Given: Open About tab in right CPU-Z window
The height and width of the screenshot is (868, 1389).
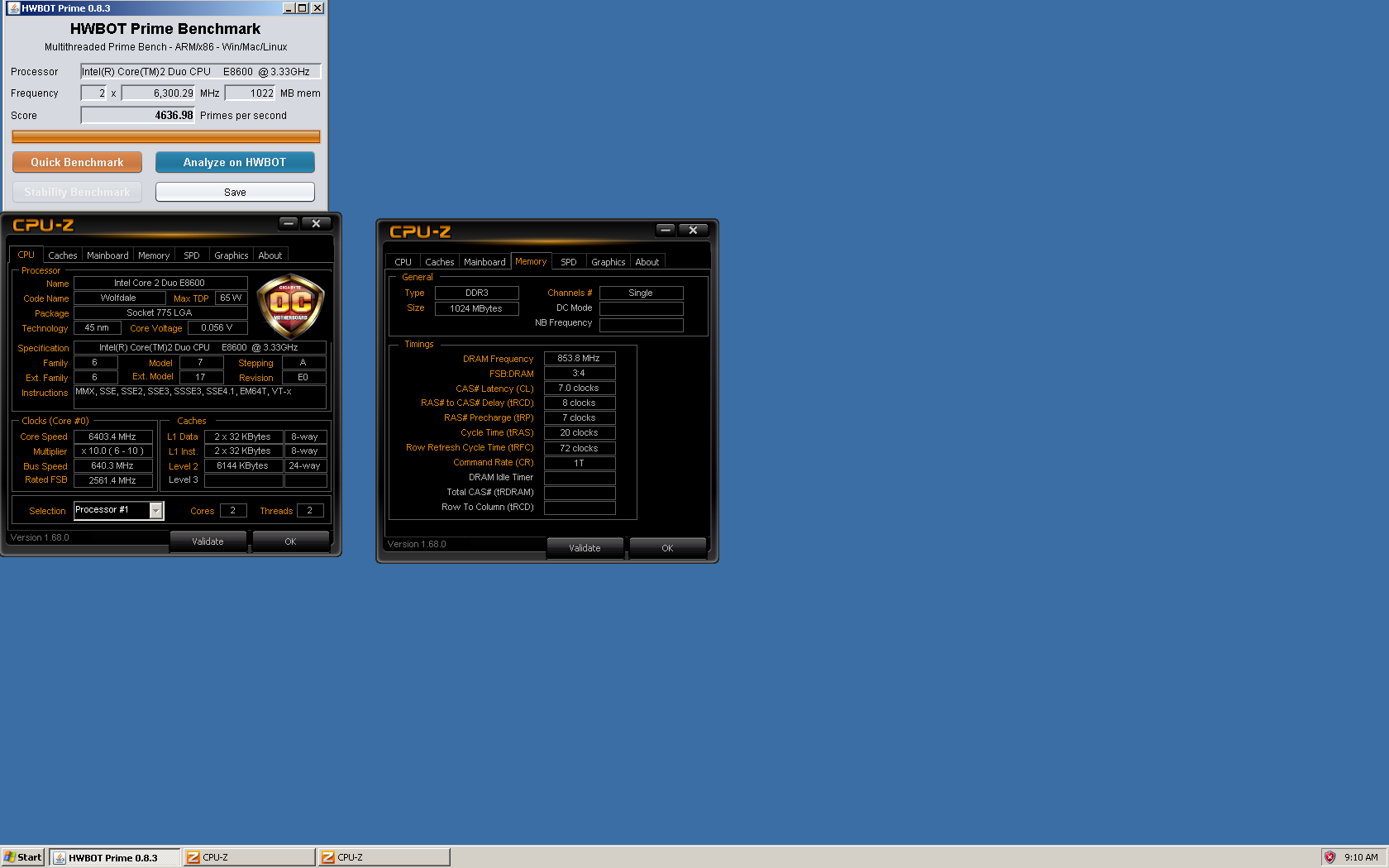Looking at the screenshot, I should tap(647, 262).
